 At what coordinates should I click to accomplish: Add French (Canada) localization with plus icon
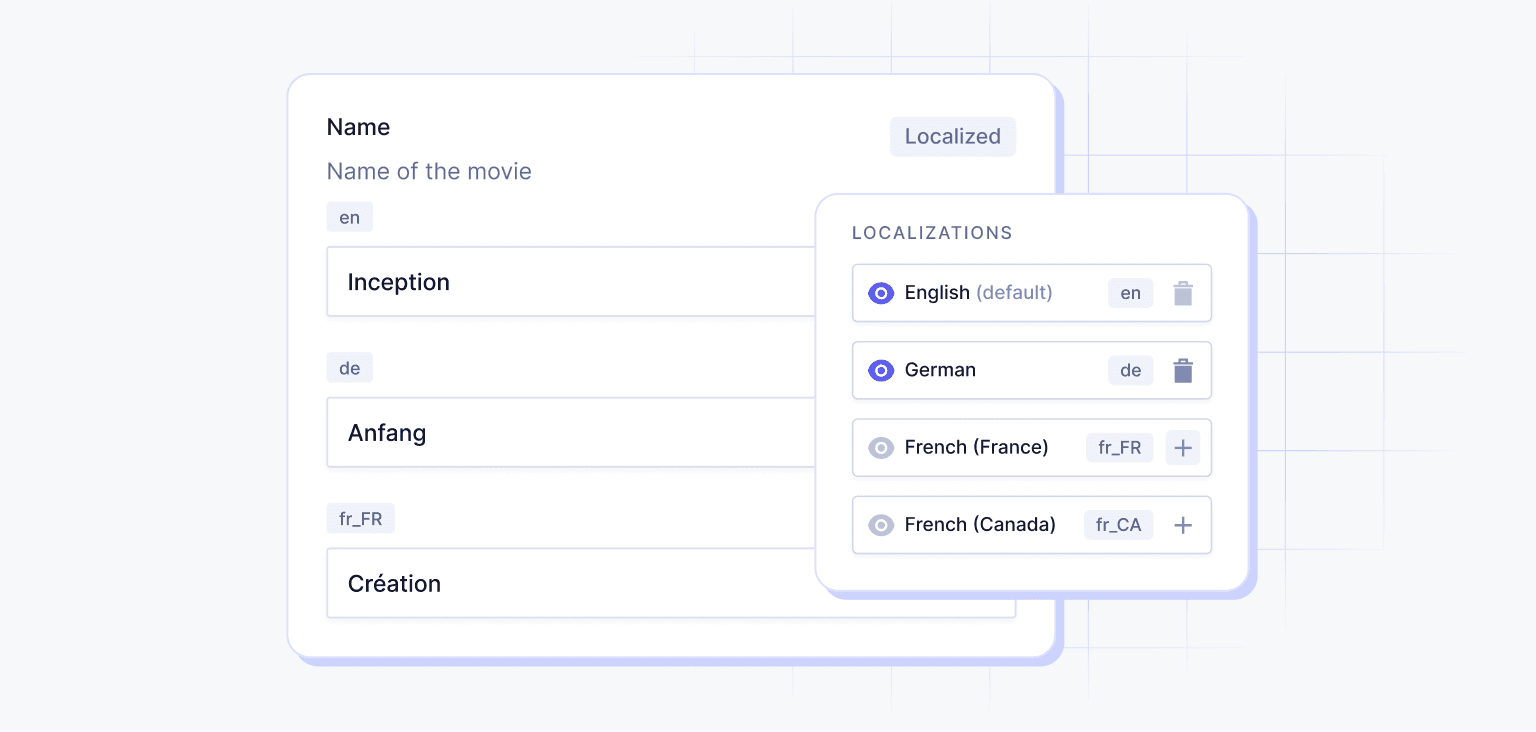1183,525
